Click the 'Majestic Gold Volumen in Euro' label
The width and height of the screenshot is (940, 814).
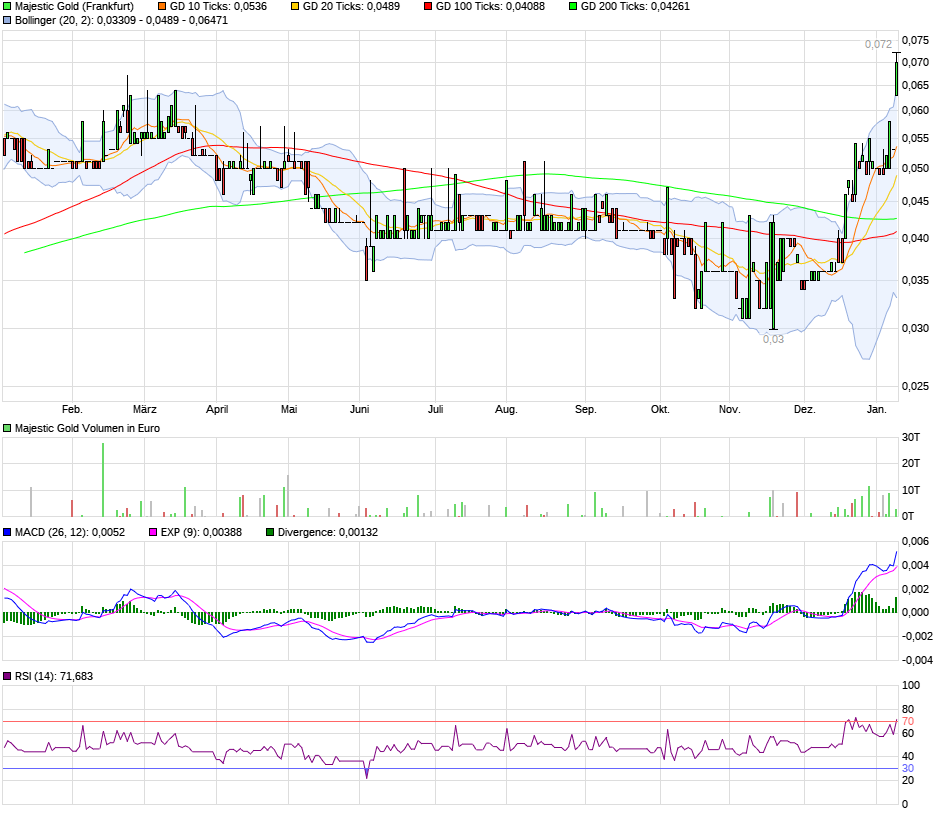click(88, 428)
